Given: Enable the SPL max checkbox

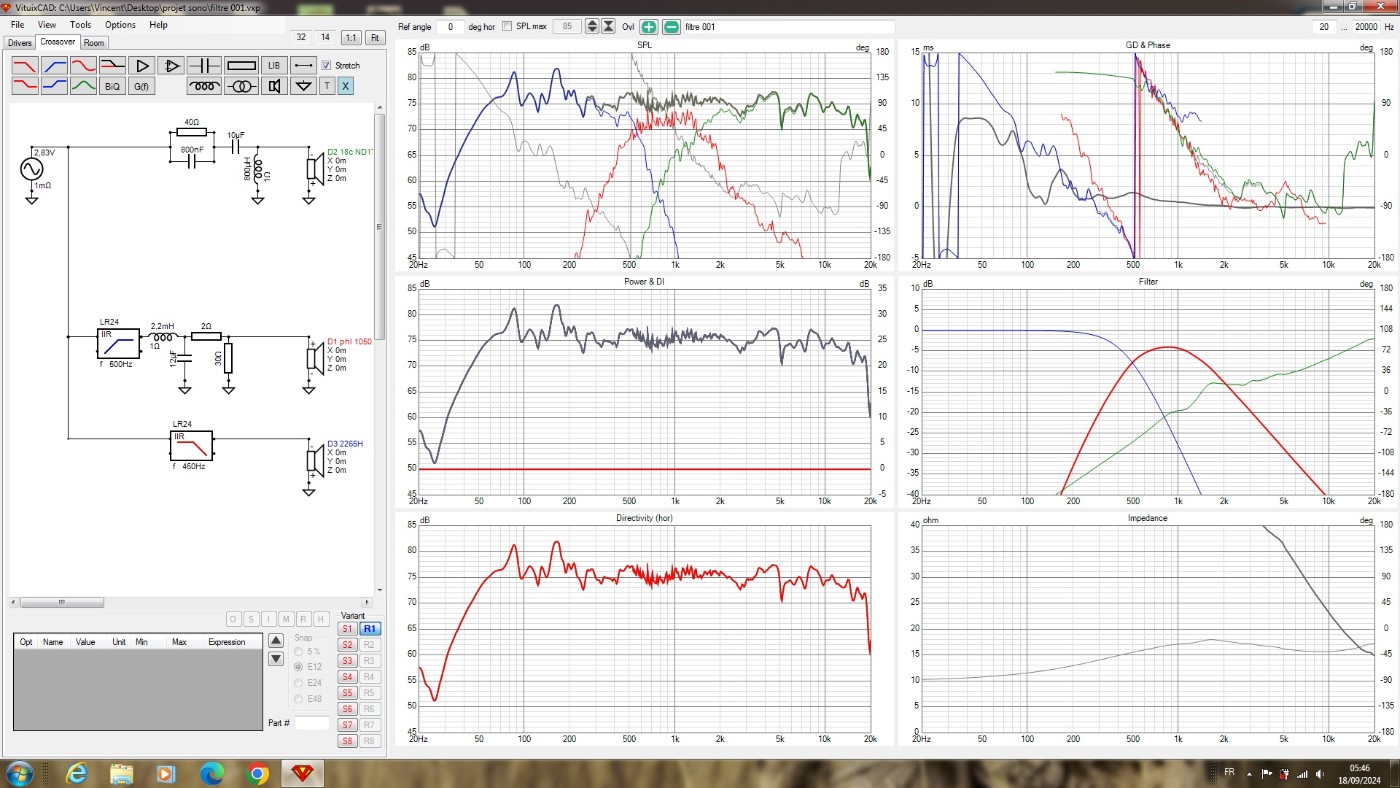Looking at the screenshot, I should tap(507, 26).
